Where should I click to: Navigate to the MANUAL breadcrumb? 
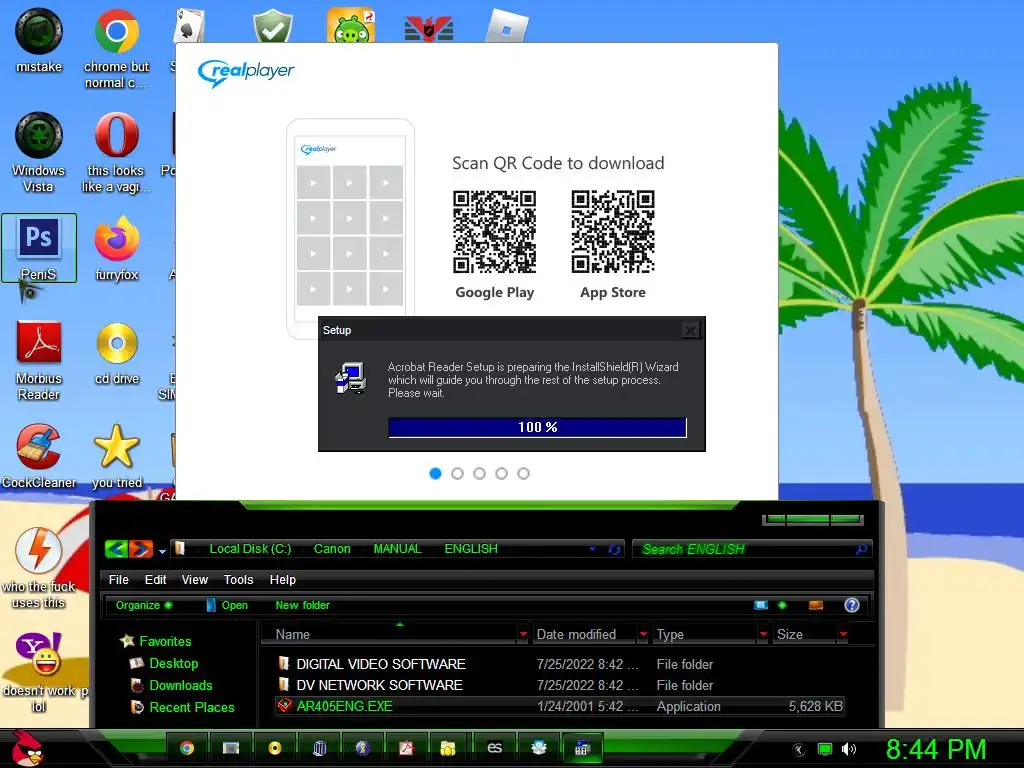coord(397,549)
